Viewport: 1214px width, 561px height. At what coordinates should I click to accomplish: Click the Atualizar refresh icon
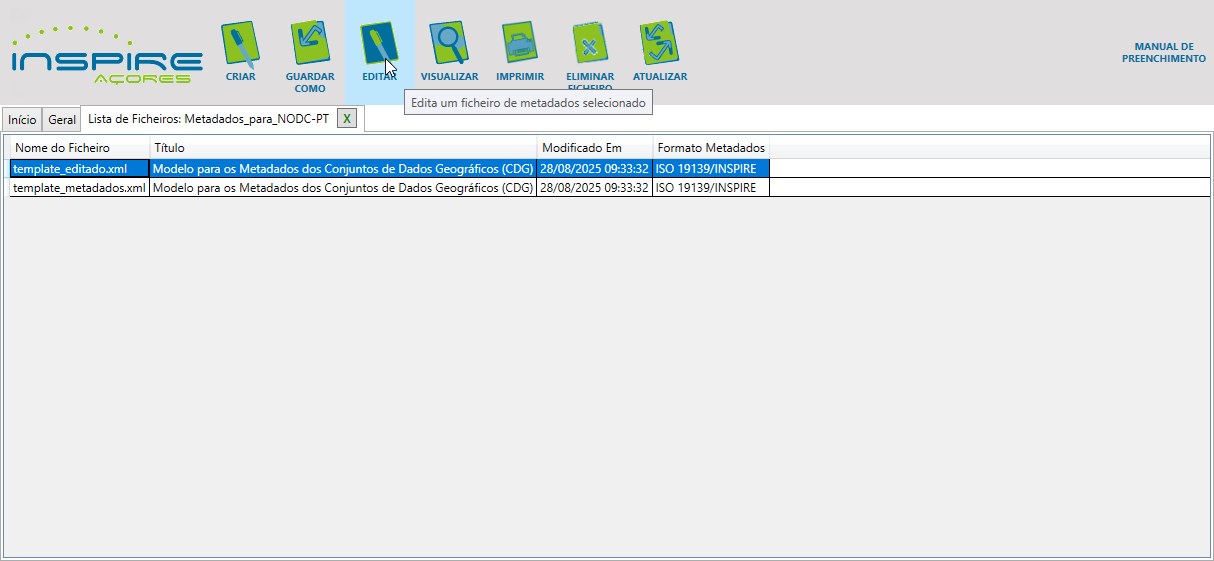coord(659,44)
